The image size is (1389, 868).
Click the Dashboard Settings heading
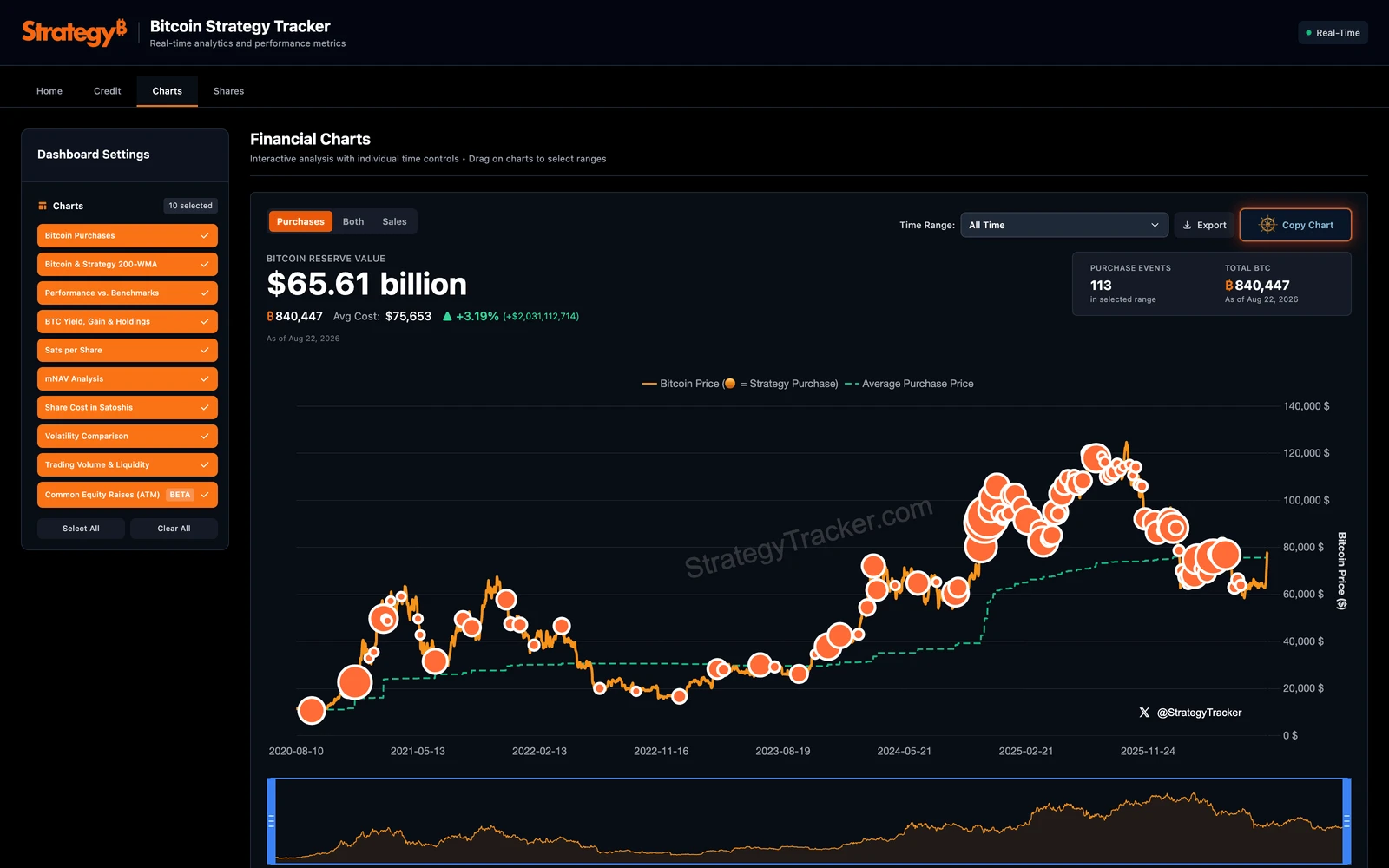click(x=94, y=155)
